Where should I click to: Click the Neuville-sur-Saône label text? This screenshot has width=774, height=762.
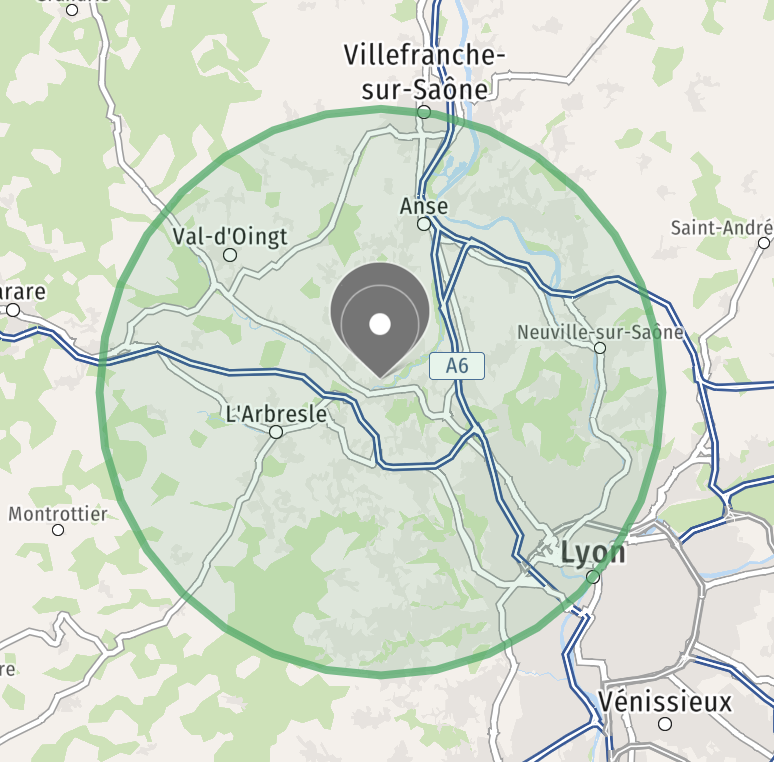pyautogui.click(x=600, y=332)
